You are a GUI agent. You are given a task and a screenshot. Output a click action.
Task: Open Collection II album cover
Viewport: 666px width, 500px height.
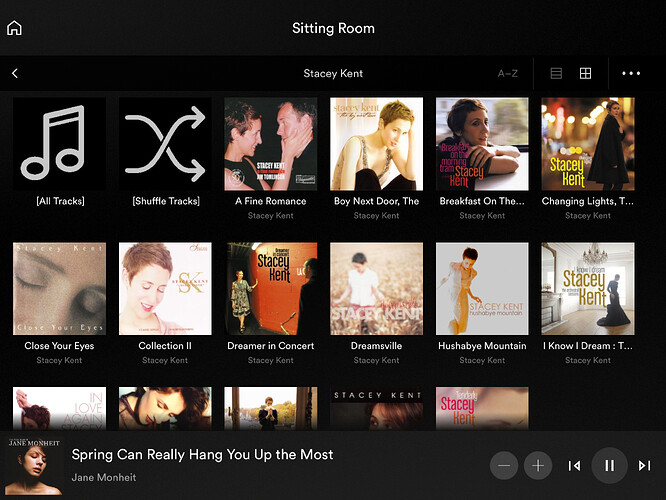coord(165,288)
